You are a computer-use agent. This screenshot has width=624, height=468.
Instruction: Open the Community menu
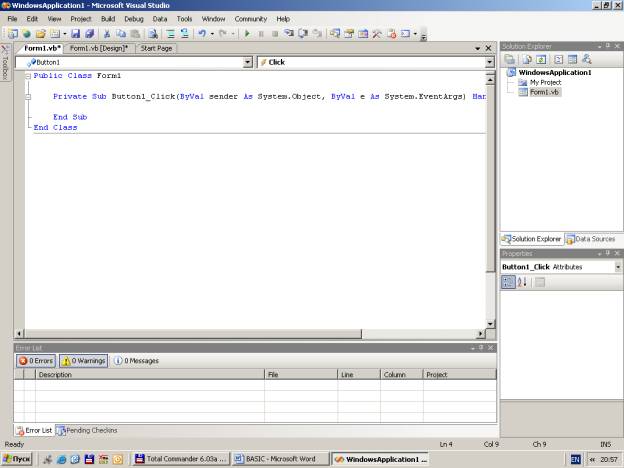251,19
